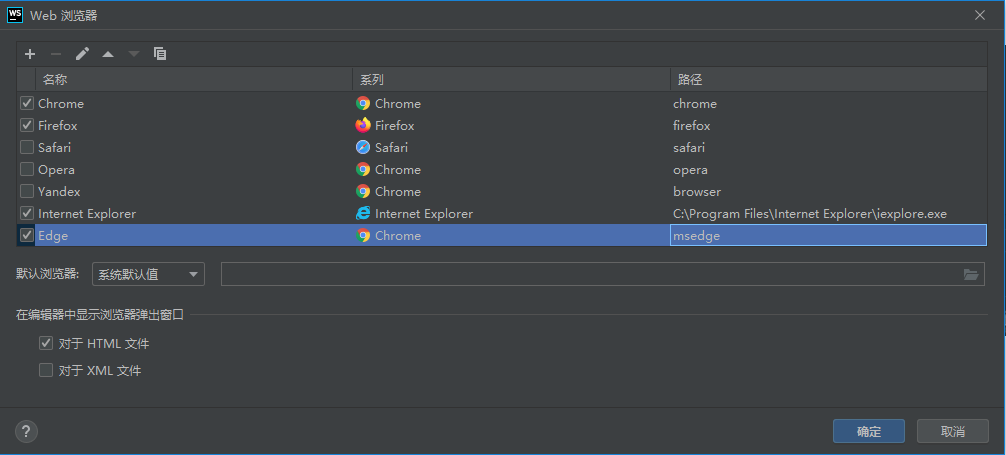Click Internet Explorer family icon
Screen dimensions: 1006x455
point(363,214)
